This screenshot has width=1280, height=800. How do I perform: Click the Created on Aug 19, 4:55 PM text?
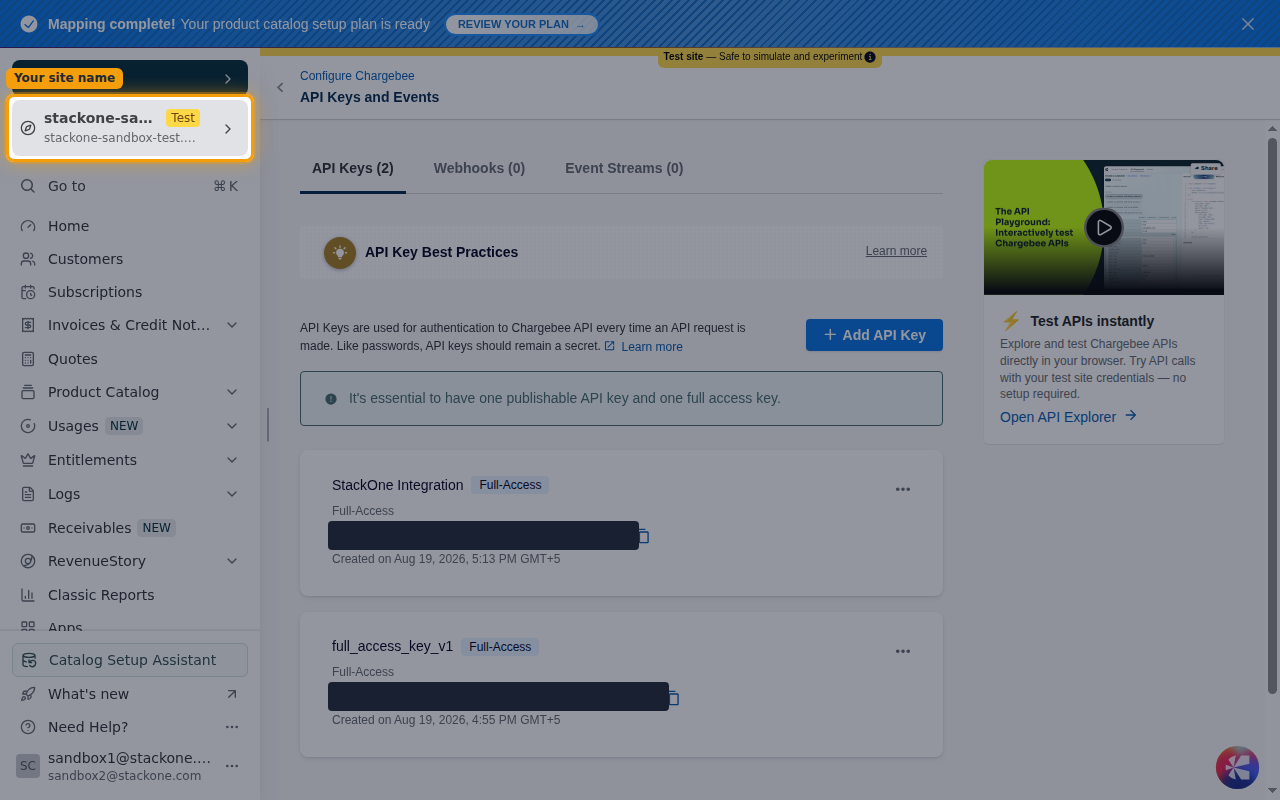446,720
